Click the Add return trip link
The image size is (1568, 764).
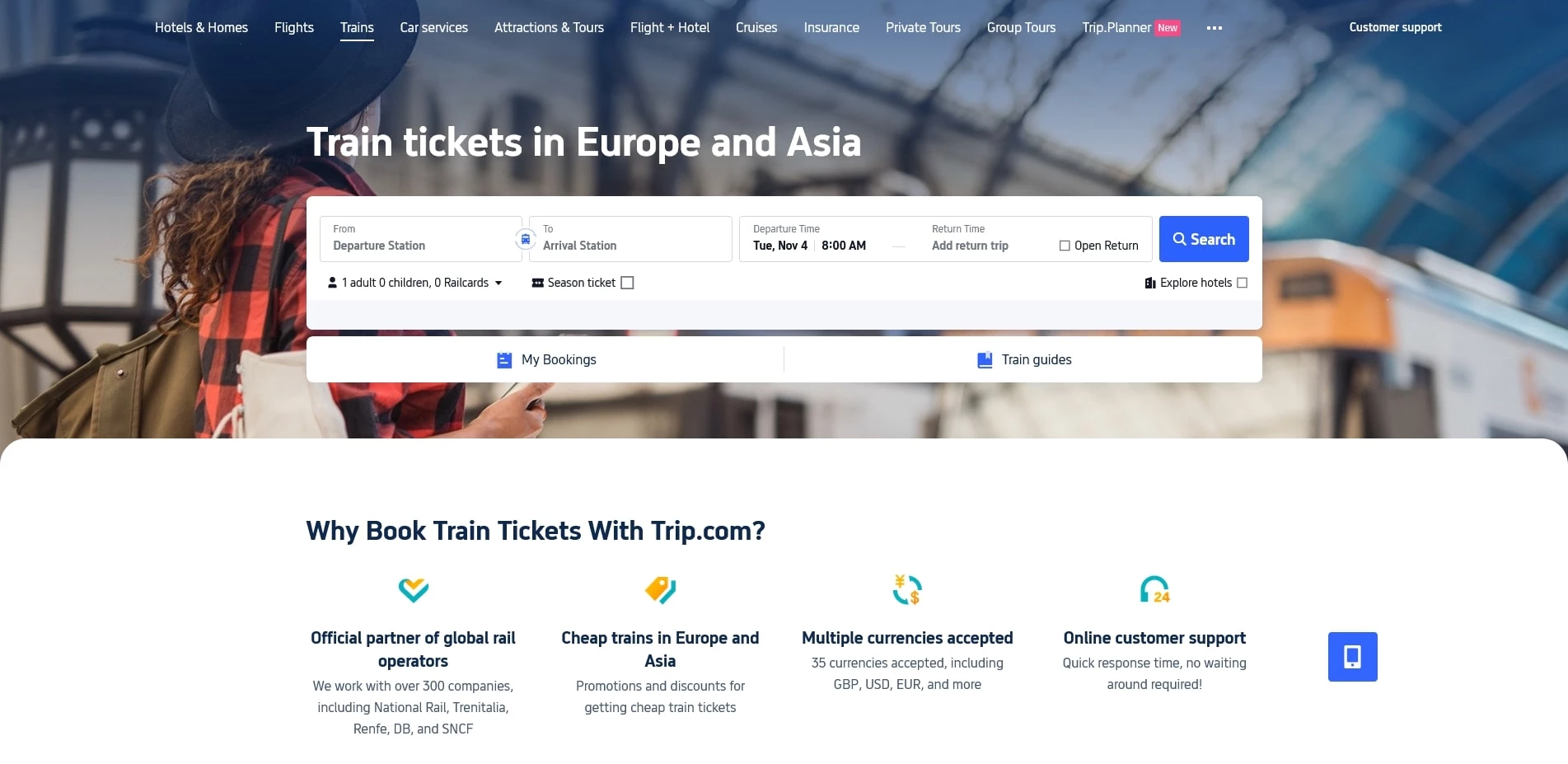pyautogui.click(x=969, y=246)
